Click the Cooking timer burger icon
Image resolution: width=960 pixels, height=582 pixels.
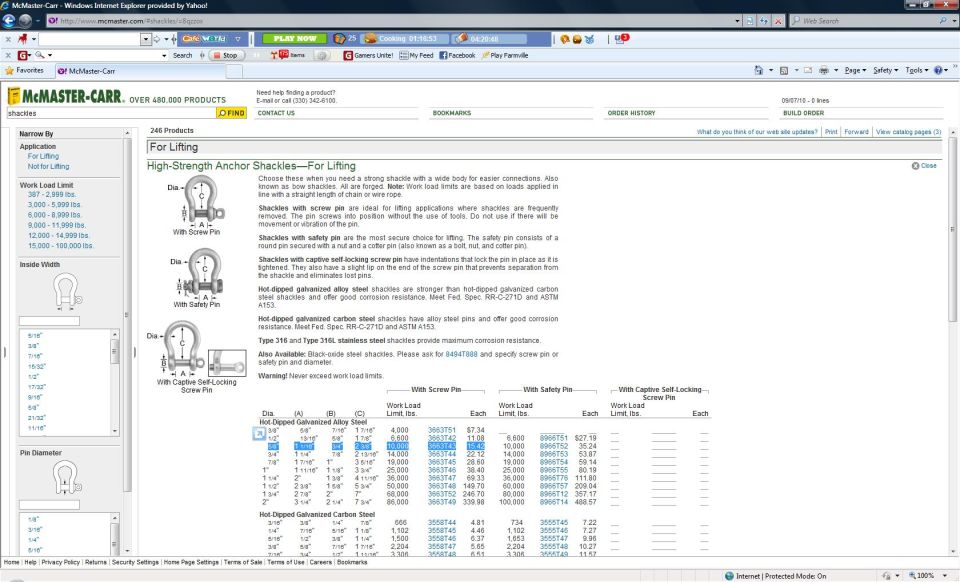[x=370, y=39]
